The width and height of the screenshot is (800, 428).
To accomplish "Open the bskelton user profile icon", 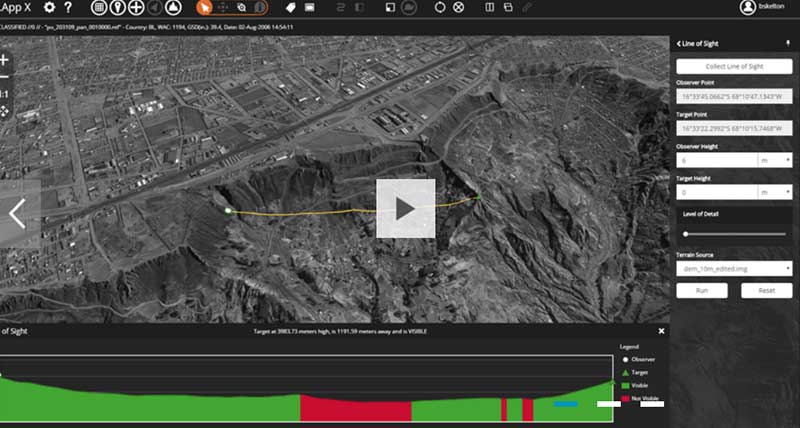I will click(747, 7).
